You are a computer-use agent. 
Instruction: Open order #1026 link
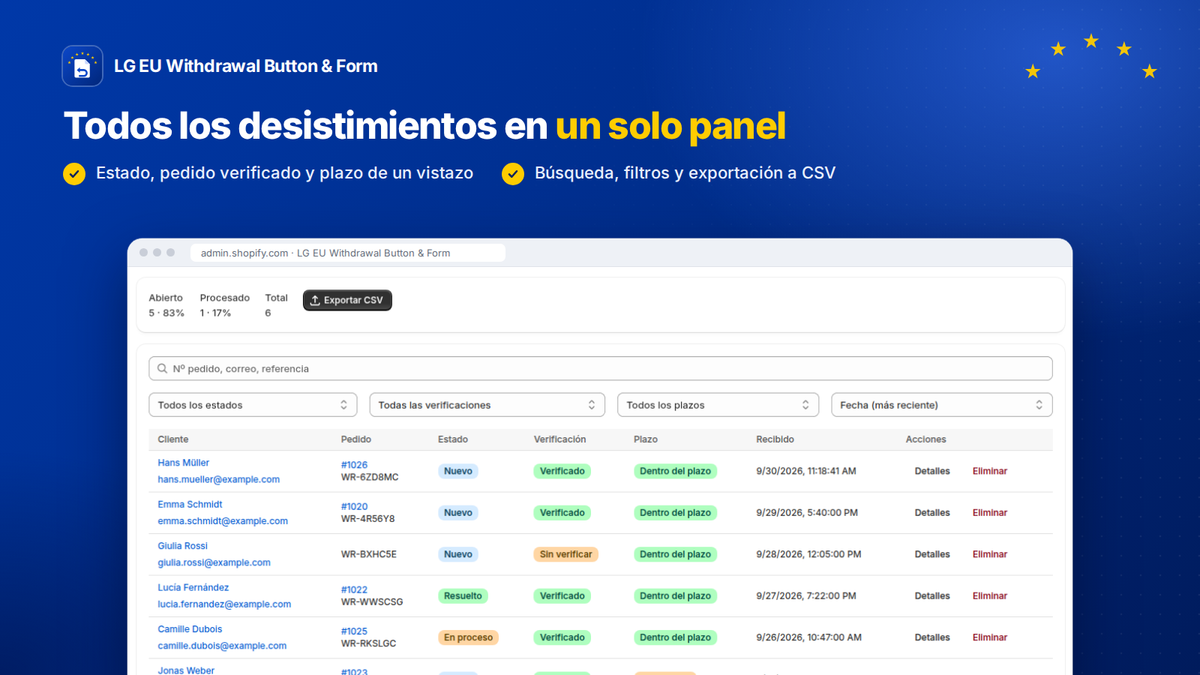(x=354, y=465)
